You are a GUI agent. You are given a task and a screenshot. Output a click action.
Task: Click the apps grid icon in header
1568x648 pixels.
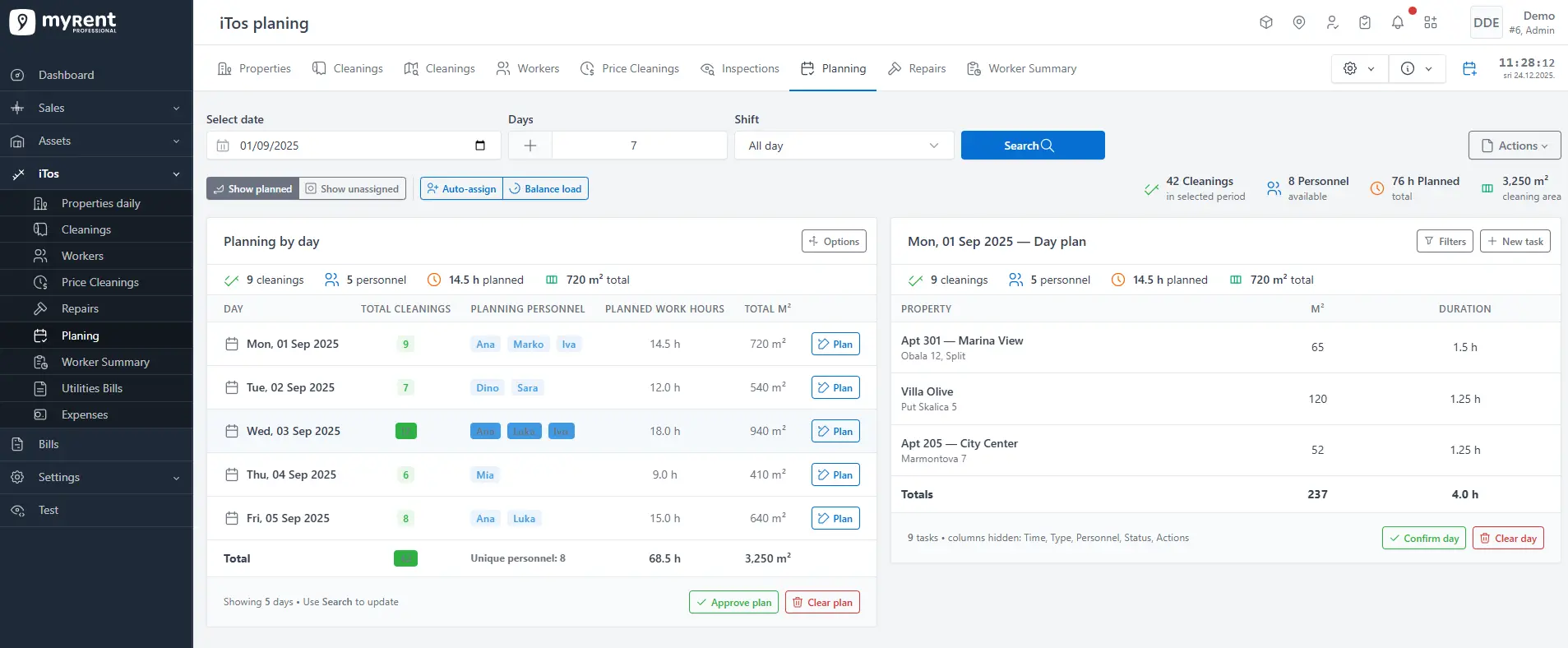(x=1431, y=23)
